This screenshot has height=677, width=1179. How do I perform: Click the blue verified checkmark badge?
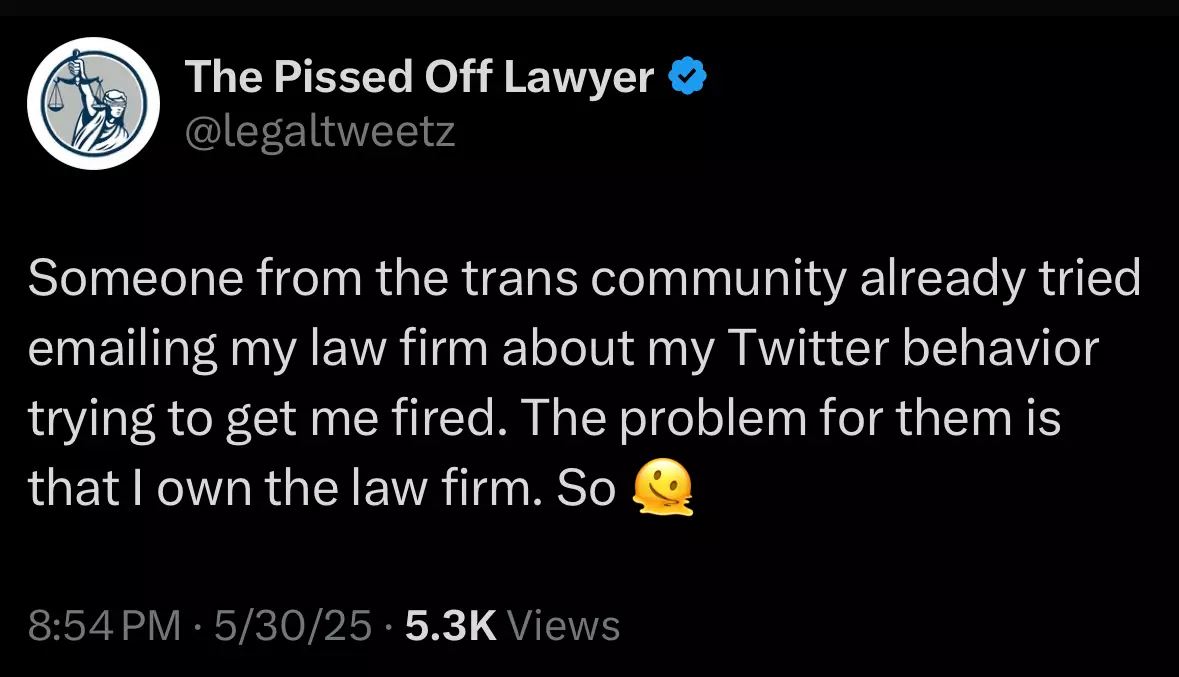(x=688, y=76)
